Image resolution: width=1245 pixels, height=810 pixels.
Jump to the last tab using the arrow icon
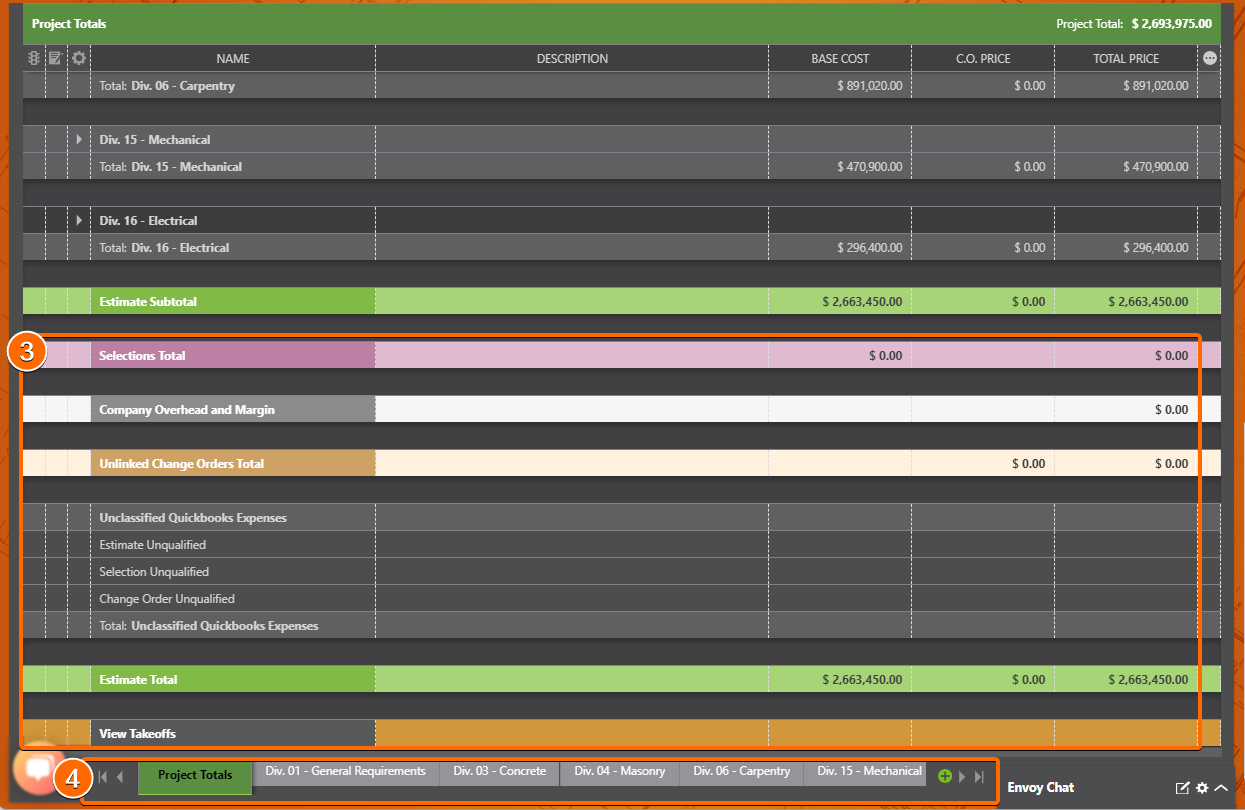point(978,776)
